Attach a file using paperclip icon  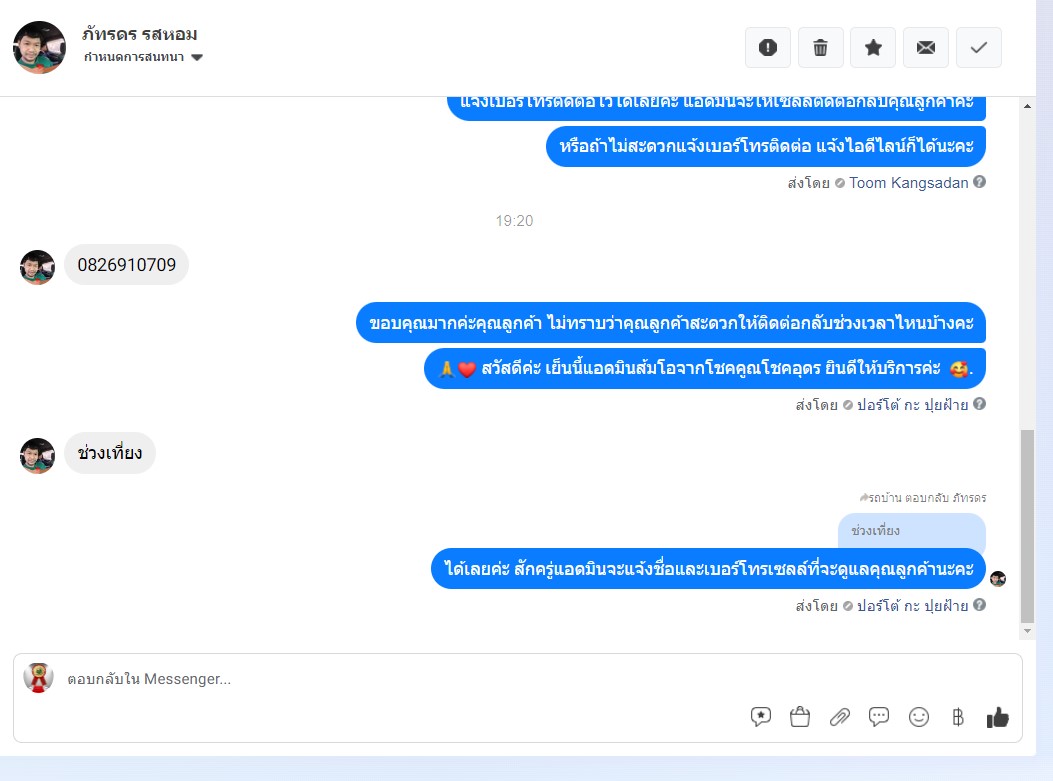(x=839, y=717)
